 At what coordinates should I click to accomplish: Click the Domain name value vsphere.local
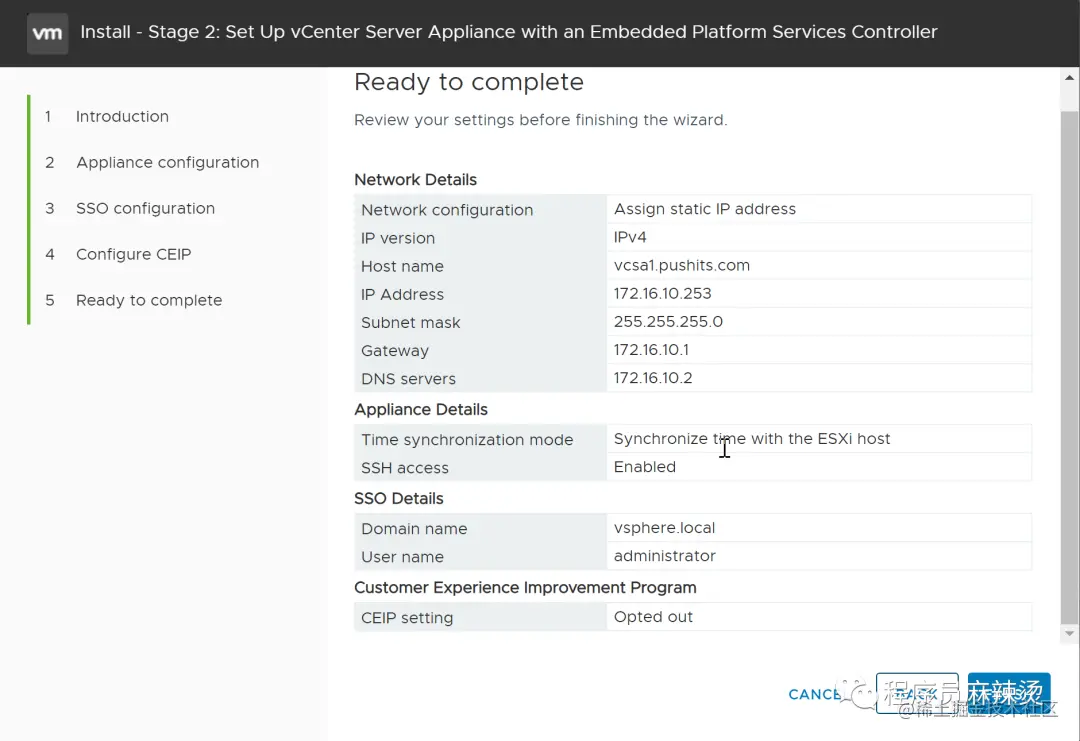click(x=664, y=528)
